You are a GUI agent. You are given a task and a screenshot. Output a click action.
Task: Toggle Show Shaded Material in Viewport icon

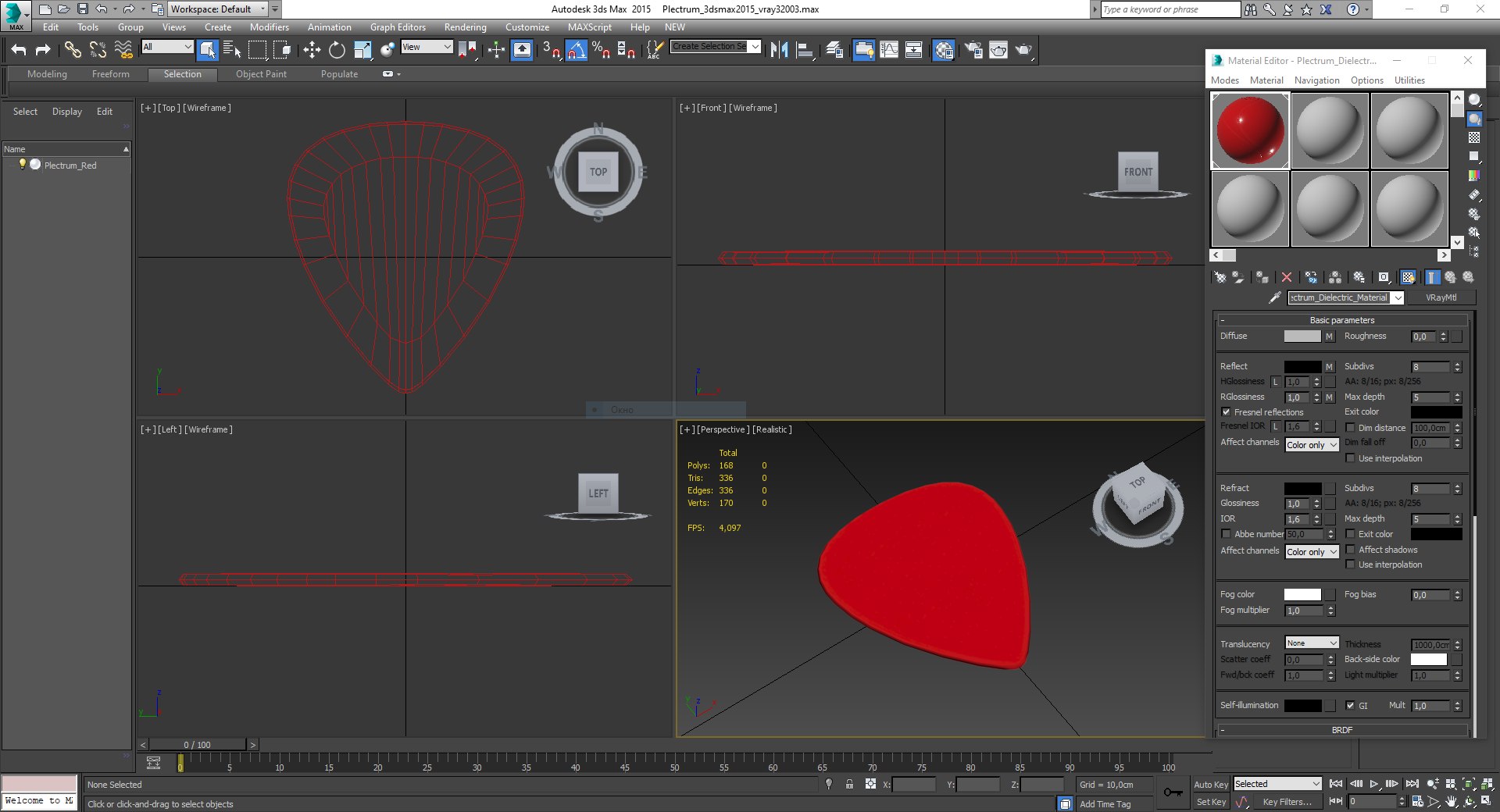(1408, 277)
